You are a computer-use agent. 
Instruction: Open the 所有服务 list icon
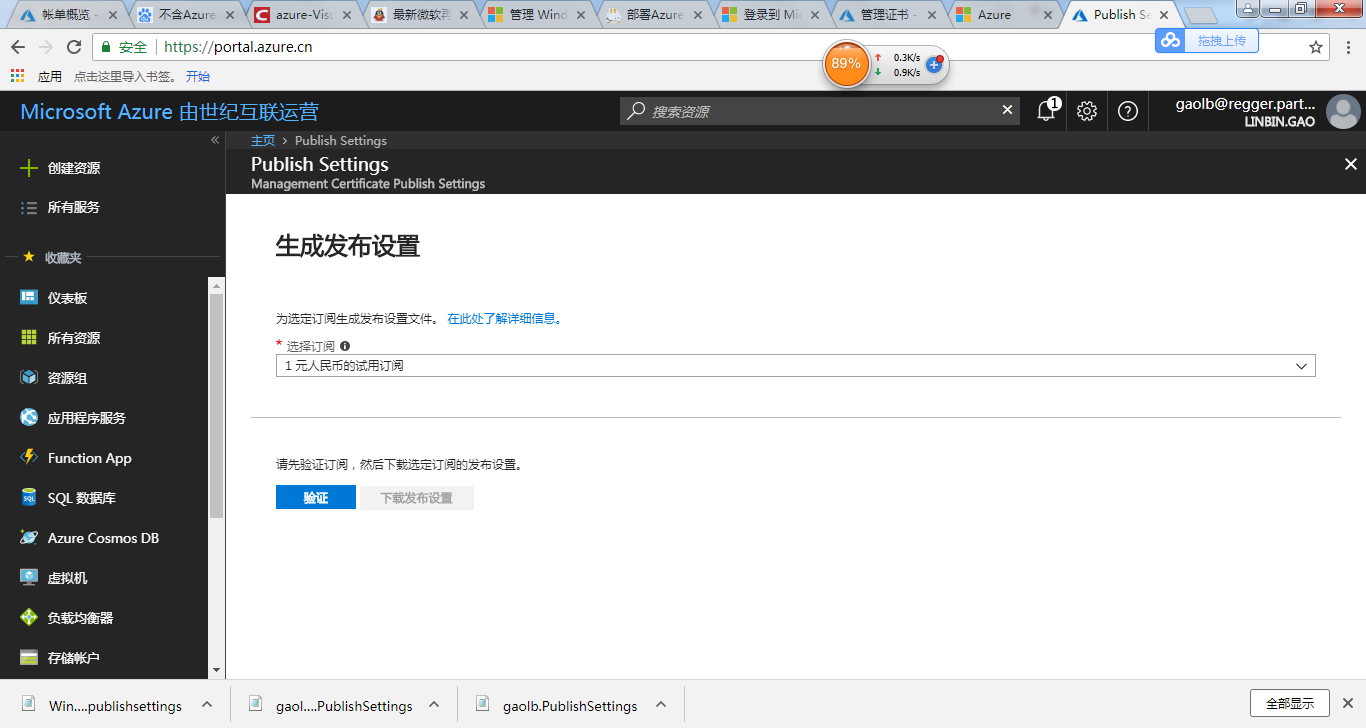[29, 208]
